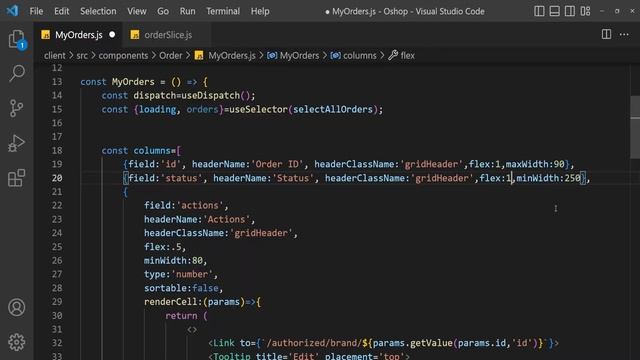Click field:'actions' on line 22
Viewport: 640px width, 360px height.
click(x=184, y=205)
